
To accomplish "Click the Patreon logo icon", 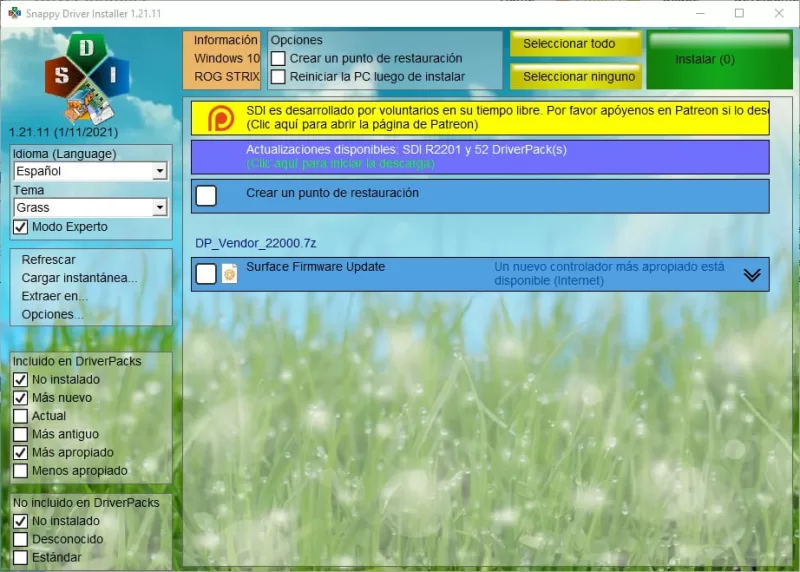I will click(x=221, y=118).
